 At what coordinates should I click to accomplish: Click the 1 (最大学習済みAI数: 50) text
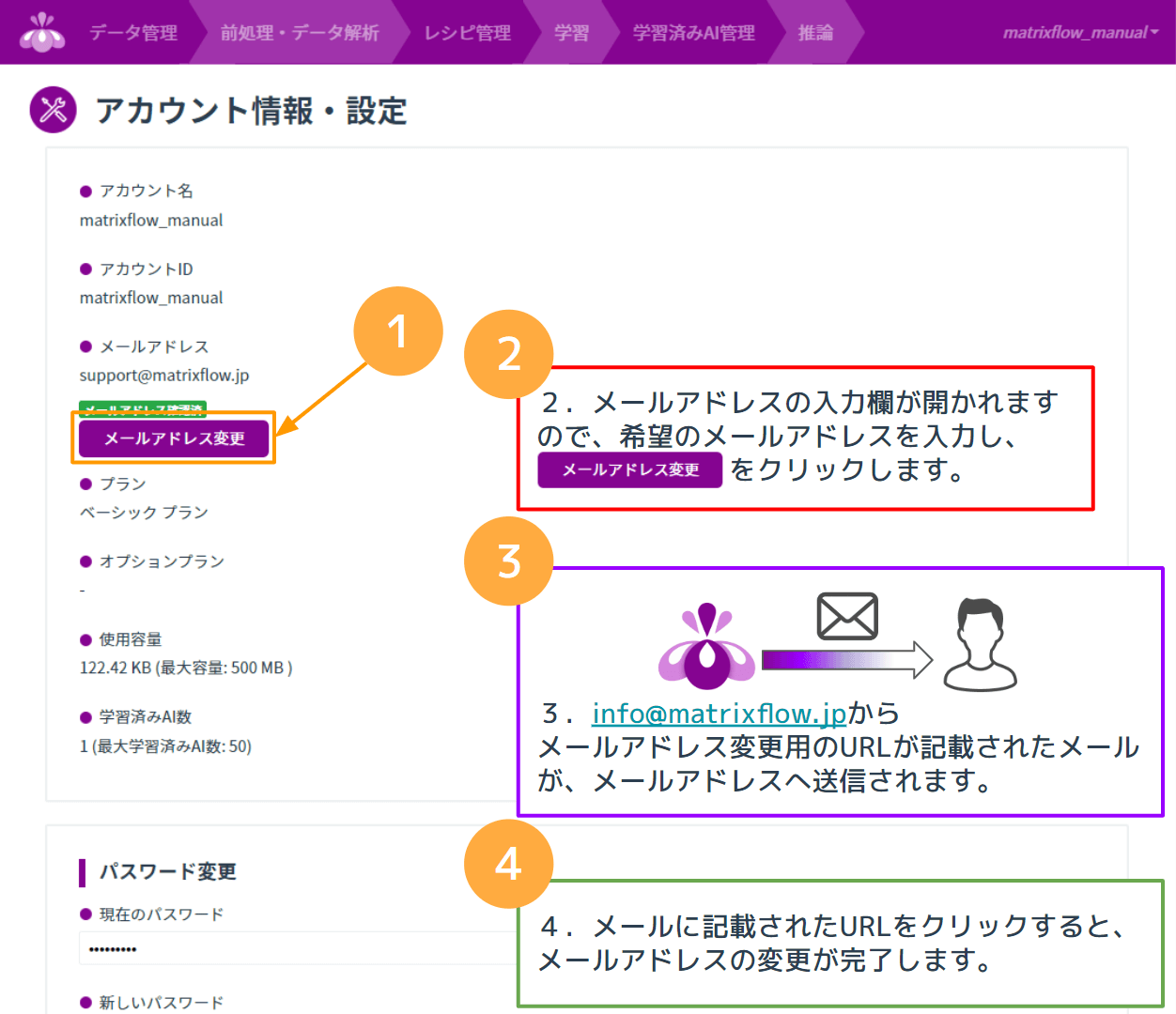point(165,746)
